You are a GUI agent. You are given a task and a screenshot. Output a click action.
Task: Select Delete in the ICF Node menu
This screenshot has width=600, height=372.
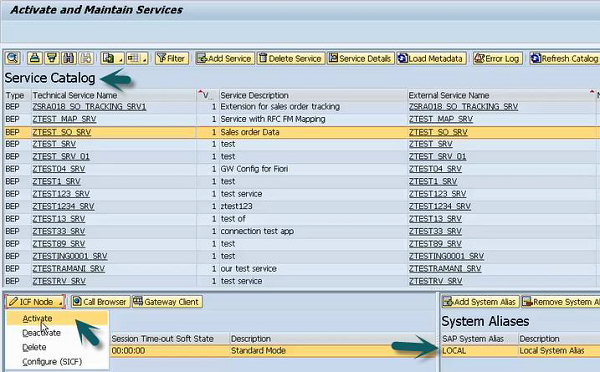click(x=34, y=347)
